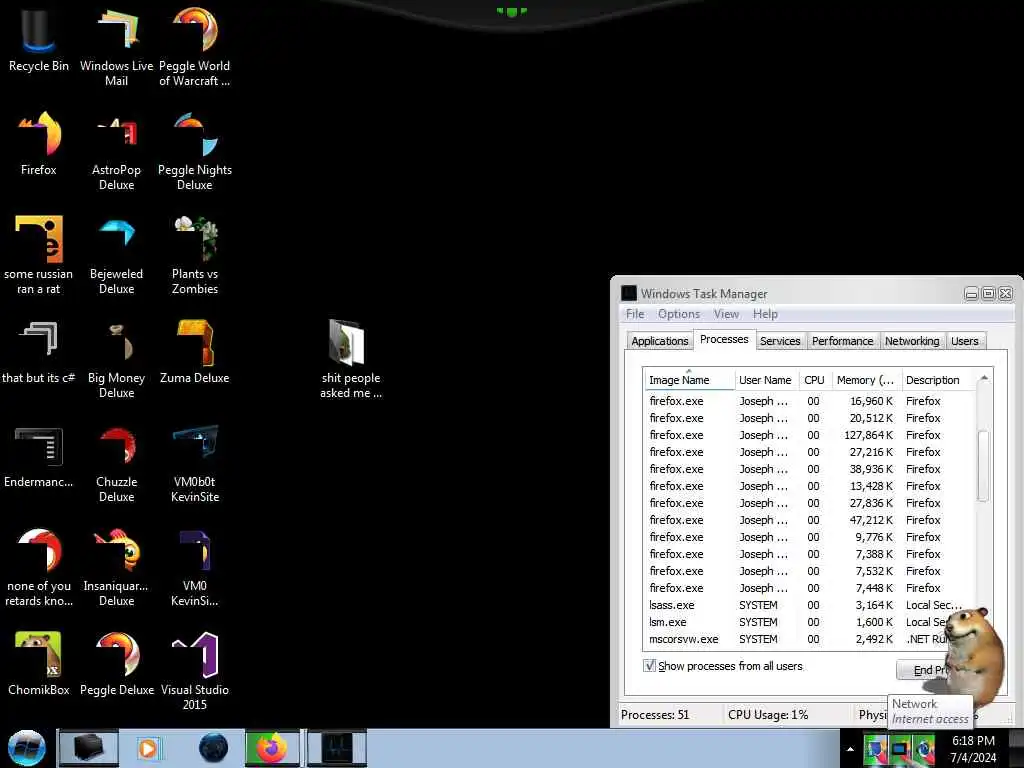Select the Processes tab
Viewport: 1024px width, 768px height.
click(724, 340)
